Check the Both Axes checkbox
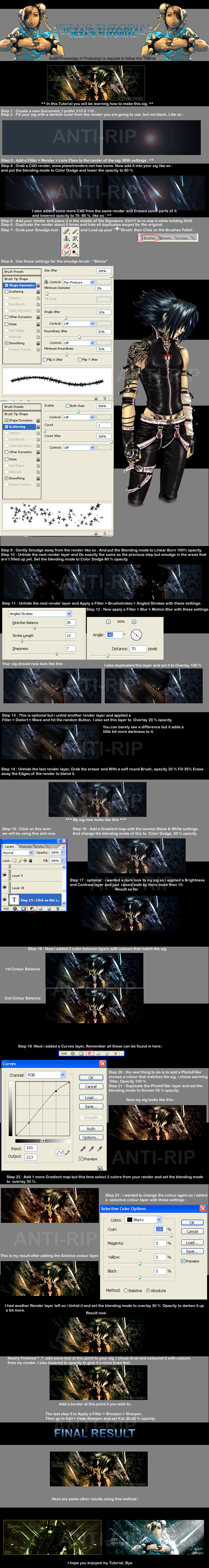The image size is (209, 1568). coord(68,405)
